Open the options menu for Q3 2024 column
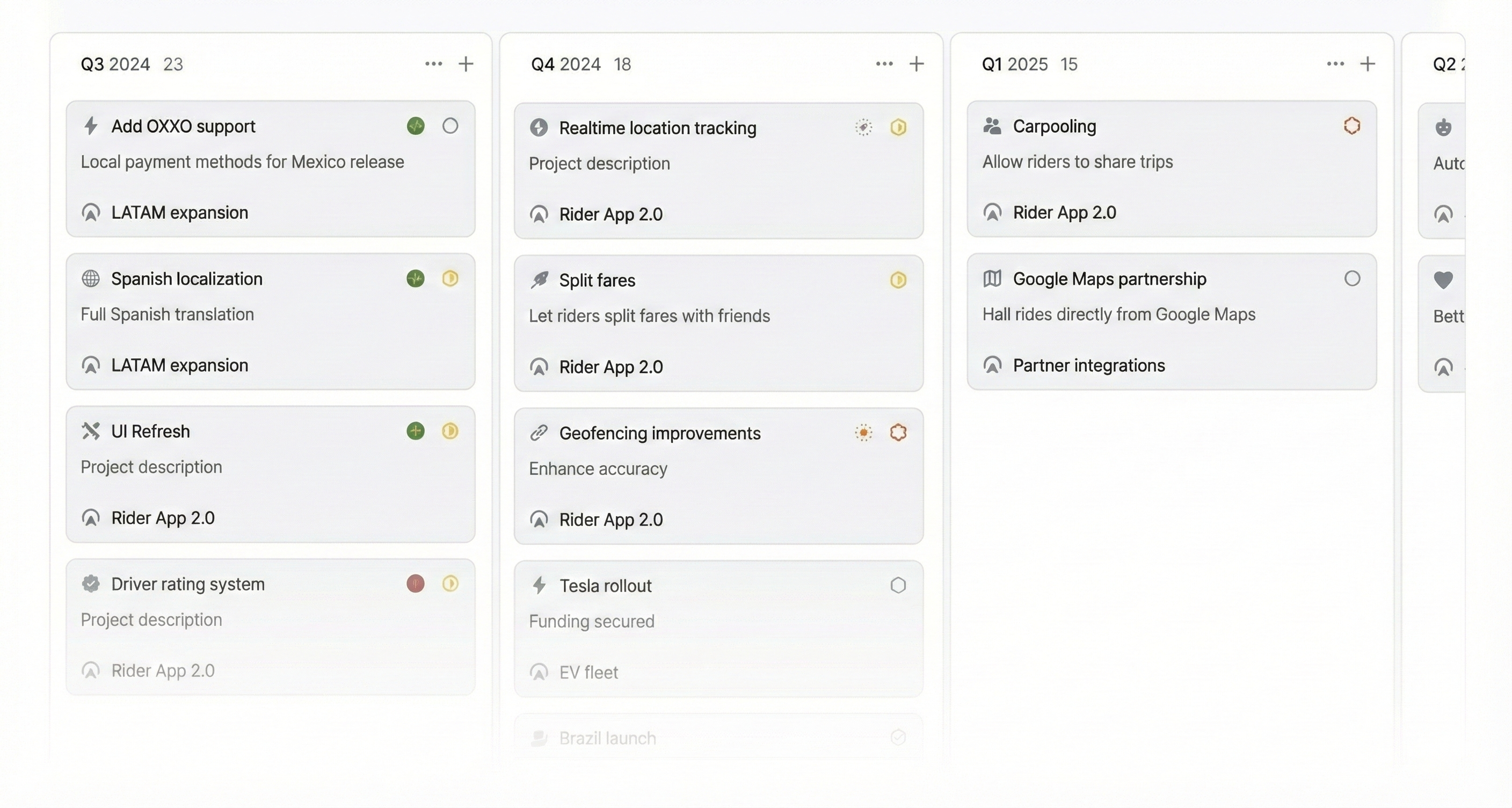Viewport: 1512px width, 808px height. tap(433, 63)
